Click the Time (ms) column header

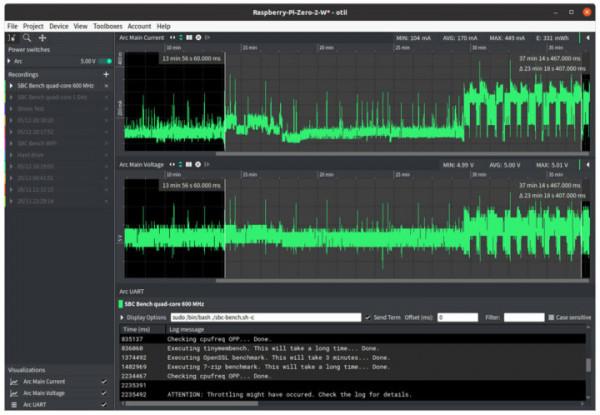[137, 329]
